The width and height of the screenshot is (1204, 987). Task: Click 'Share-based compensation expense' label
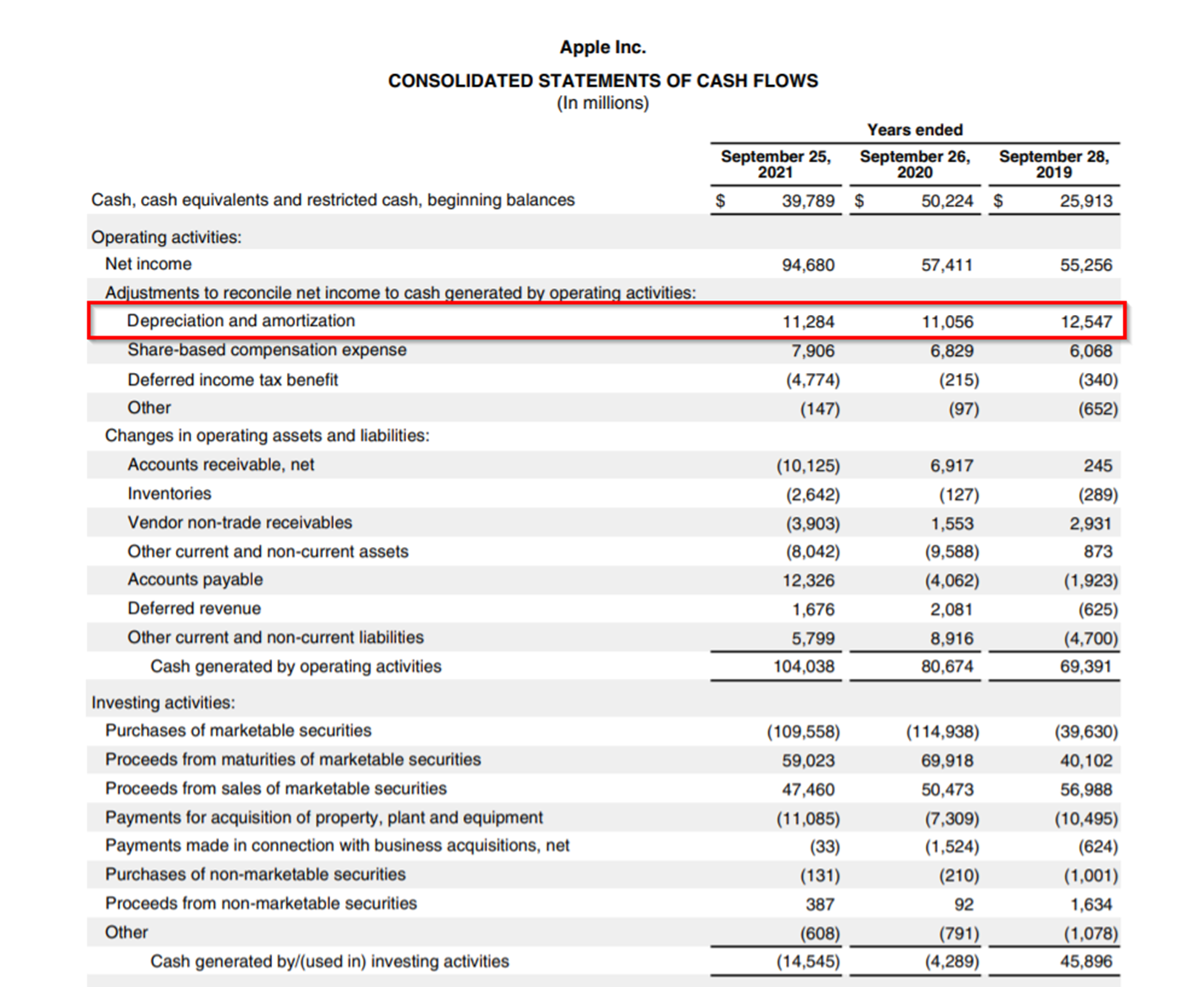coord(267,350)
